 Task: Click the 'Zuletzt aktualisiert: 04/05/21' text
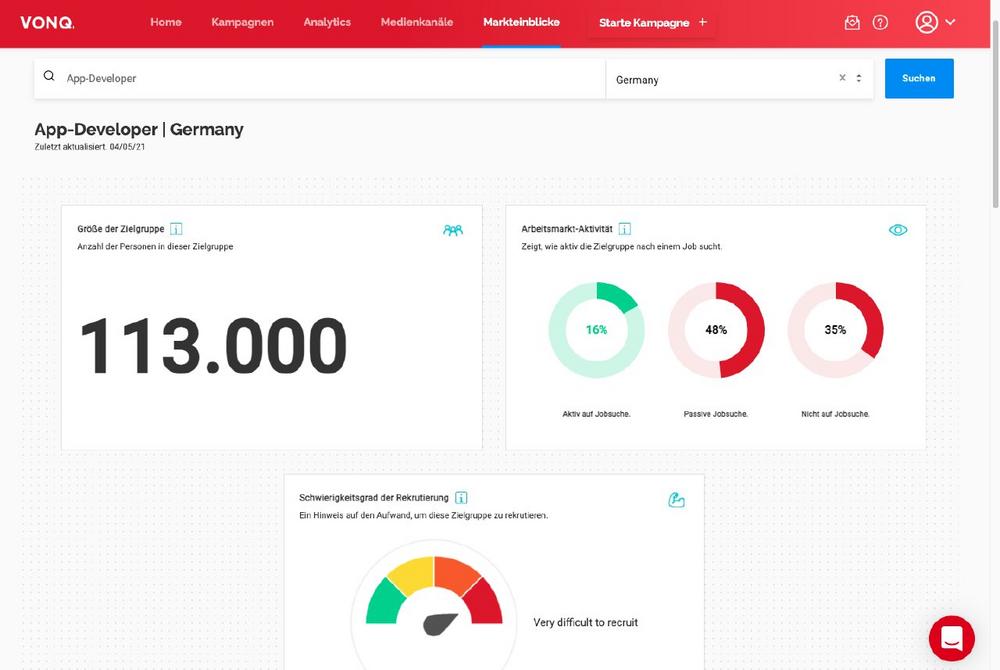pos(90,147)
